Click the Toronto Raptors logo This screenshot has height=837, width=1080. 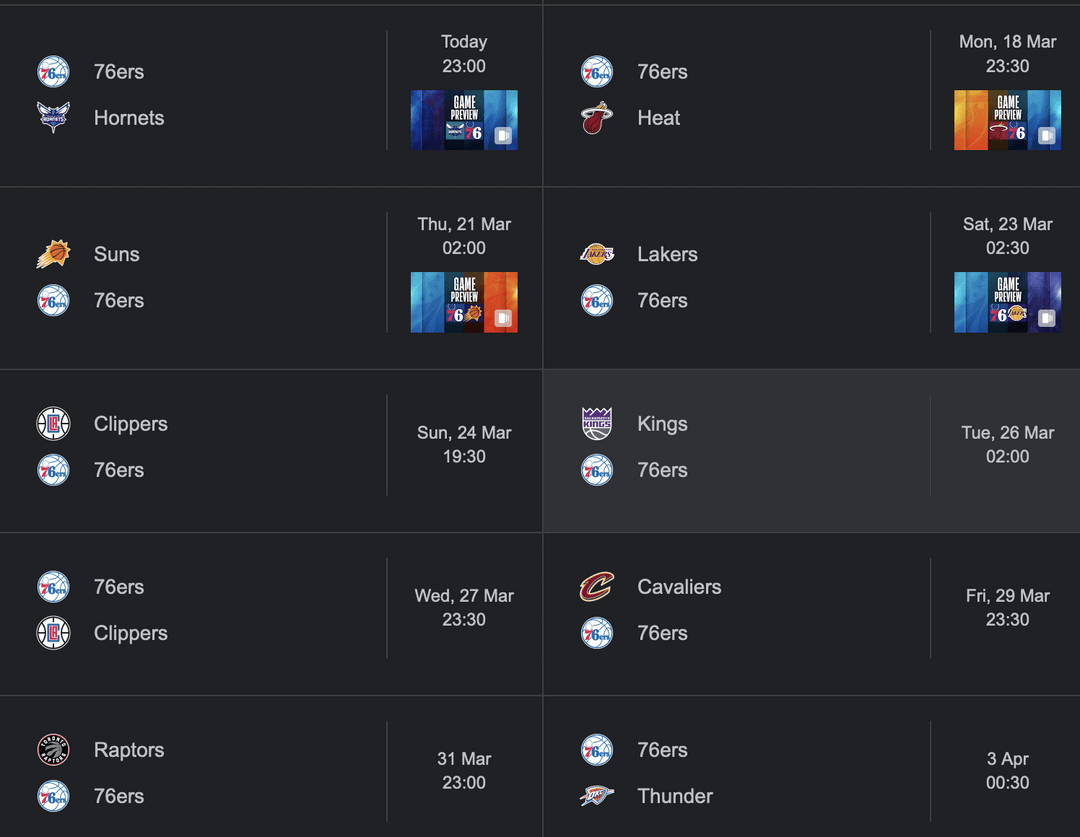[53, 750]
